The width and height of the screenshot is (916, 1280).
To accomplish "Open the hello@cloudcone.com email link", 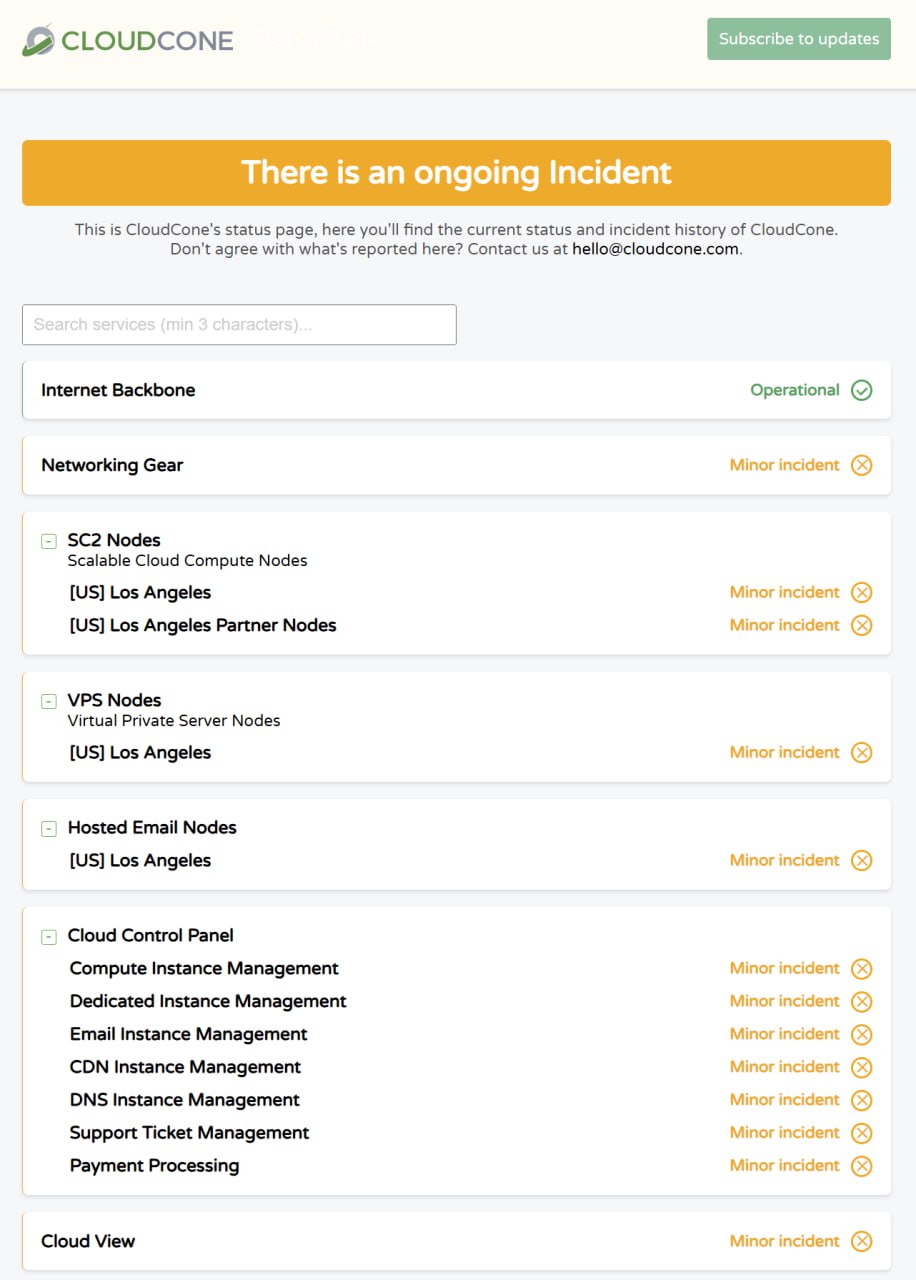I will [x=655, y=249].
